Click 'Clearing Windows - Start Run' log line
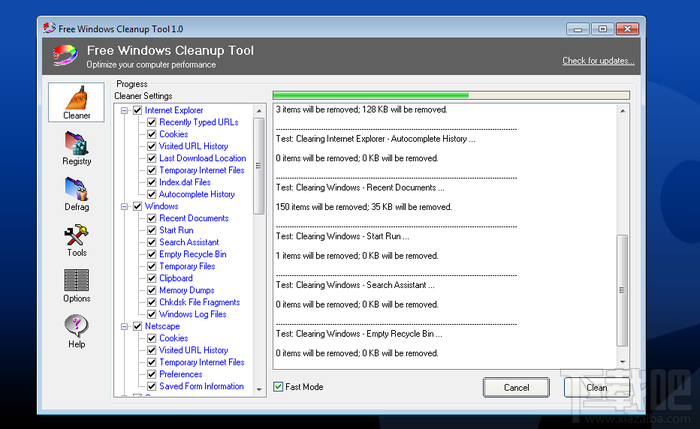Image resolution: width=700 pixels, height=429 pixels. tap(342, 236)
